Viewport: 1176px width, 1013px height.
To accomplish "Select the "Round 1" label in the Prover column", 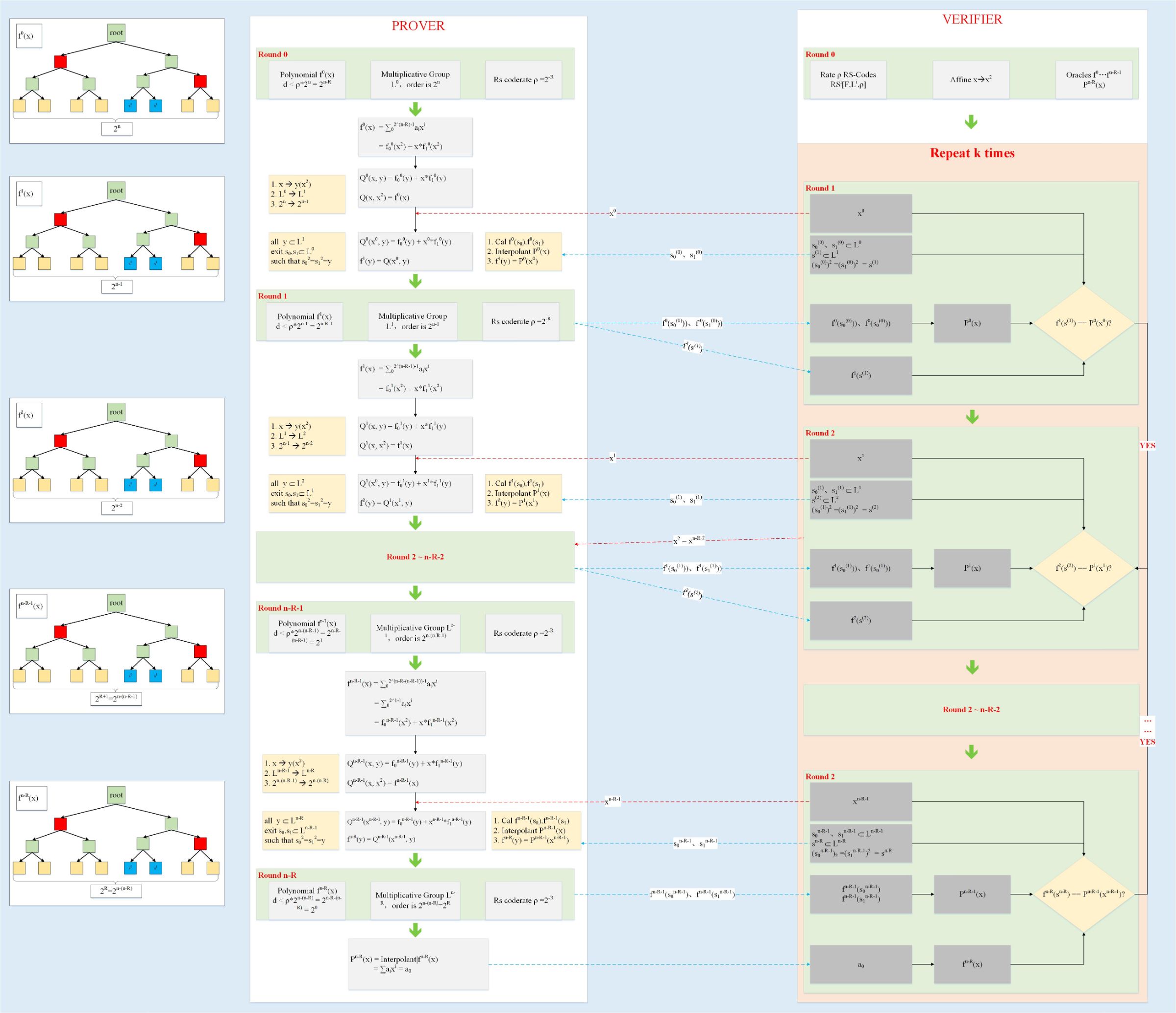I will coord(272,296).
